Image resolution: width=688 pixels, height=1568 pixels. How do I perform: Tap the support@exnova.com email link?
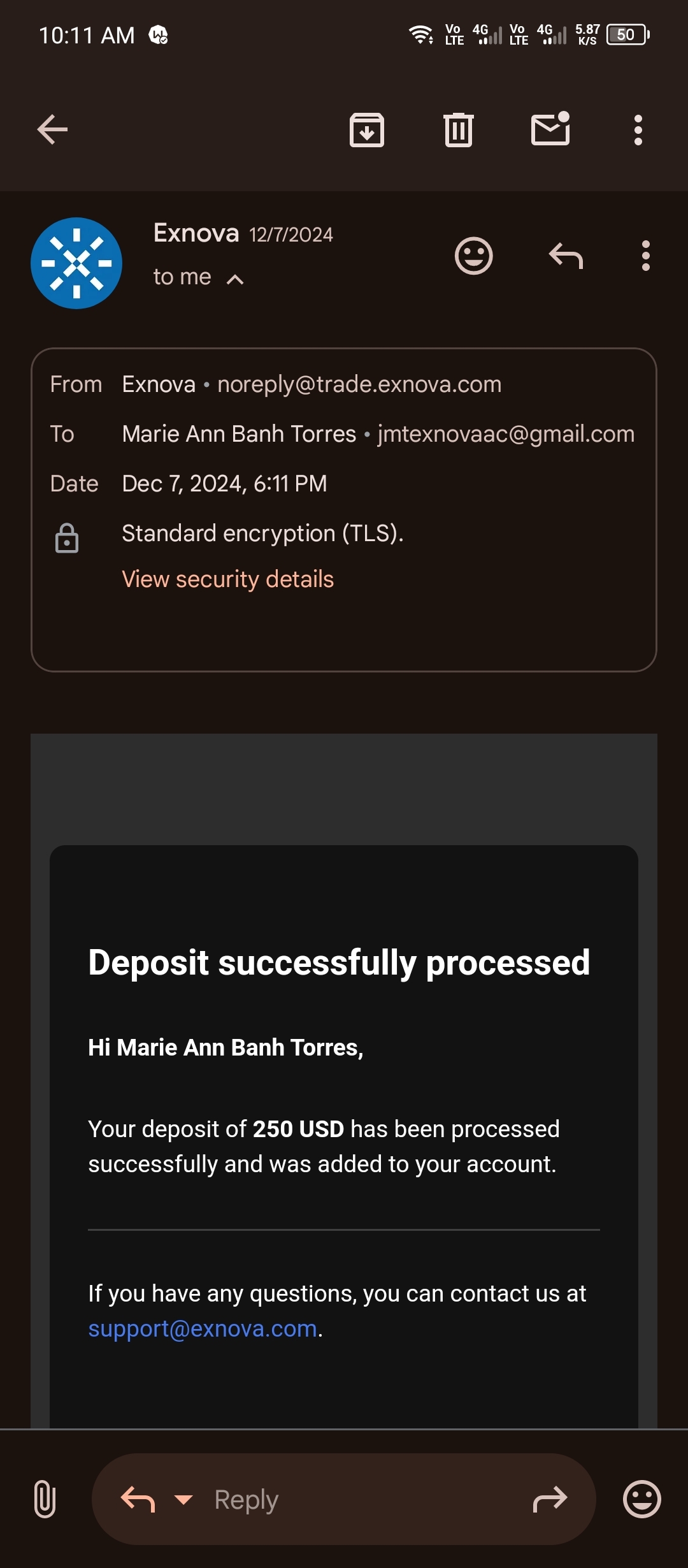(203, 1328)
